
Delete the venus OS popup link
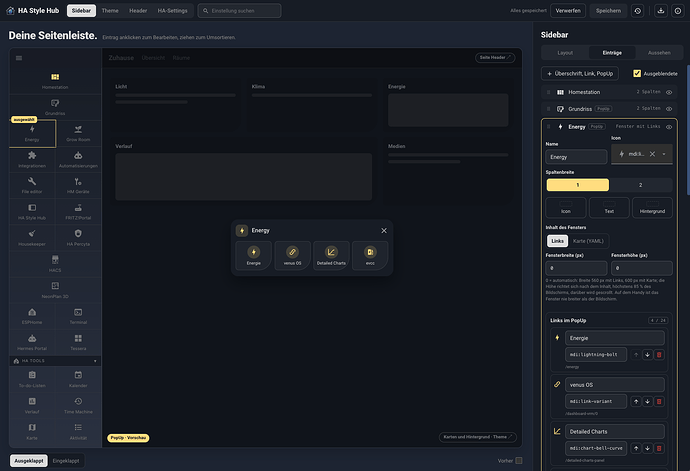pyautogui.click(x=659, y=401)
